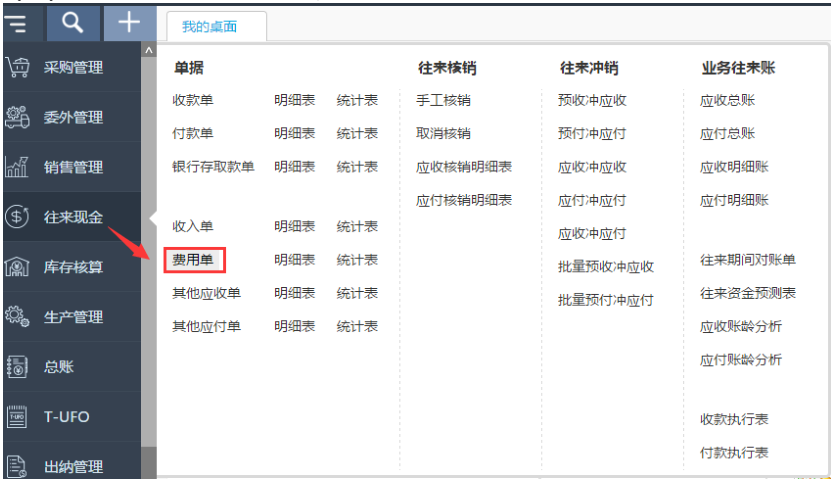Image resolution: width=831 pixels, height=480 pixels.
Task: Open 统计表 for 银行存取款单
Action: [x=357, y=167]
